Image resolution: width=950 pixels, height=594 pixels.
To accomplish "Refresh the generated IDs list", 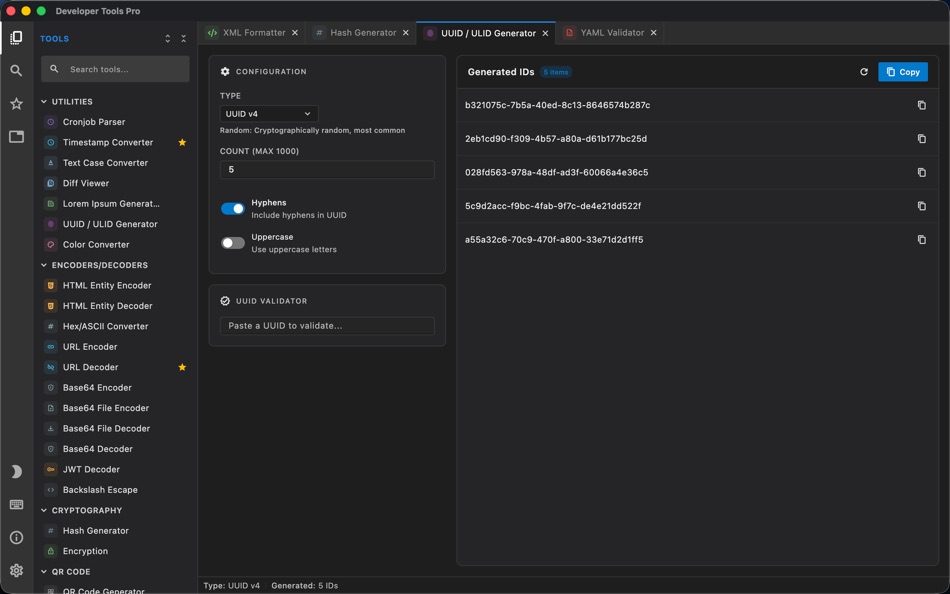I will [863, 71].
